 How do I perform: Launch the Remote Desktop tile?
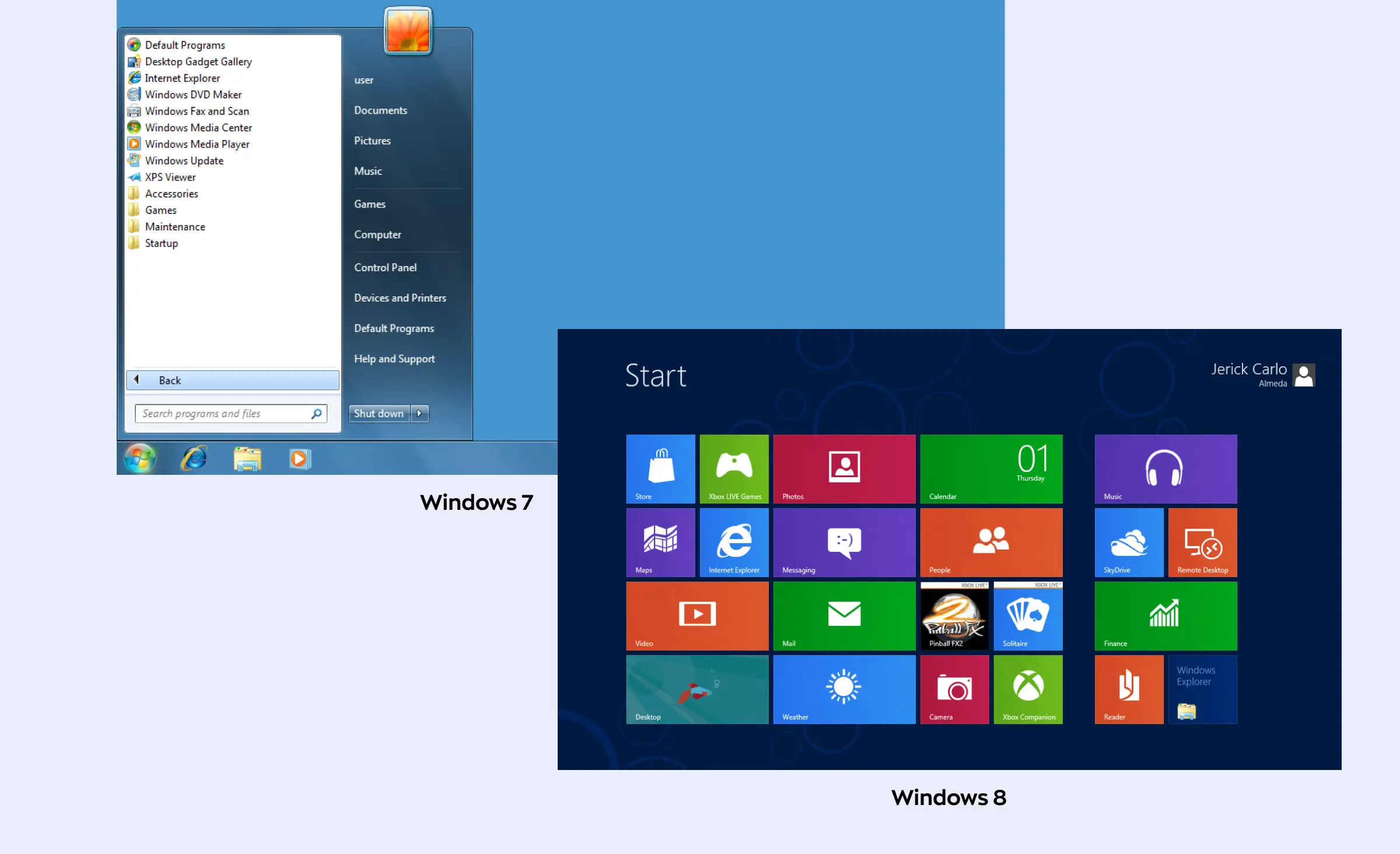[1202, 542]
